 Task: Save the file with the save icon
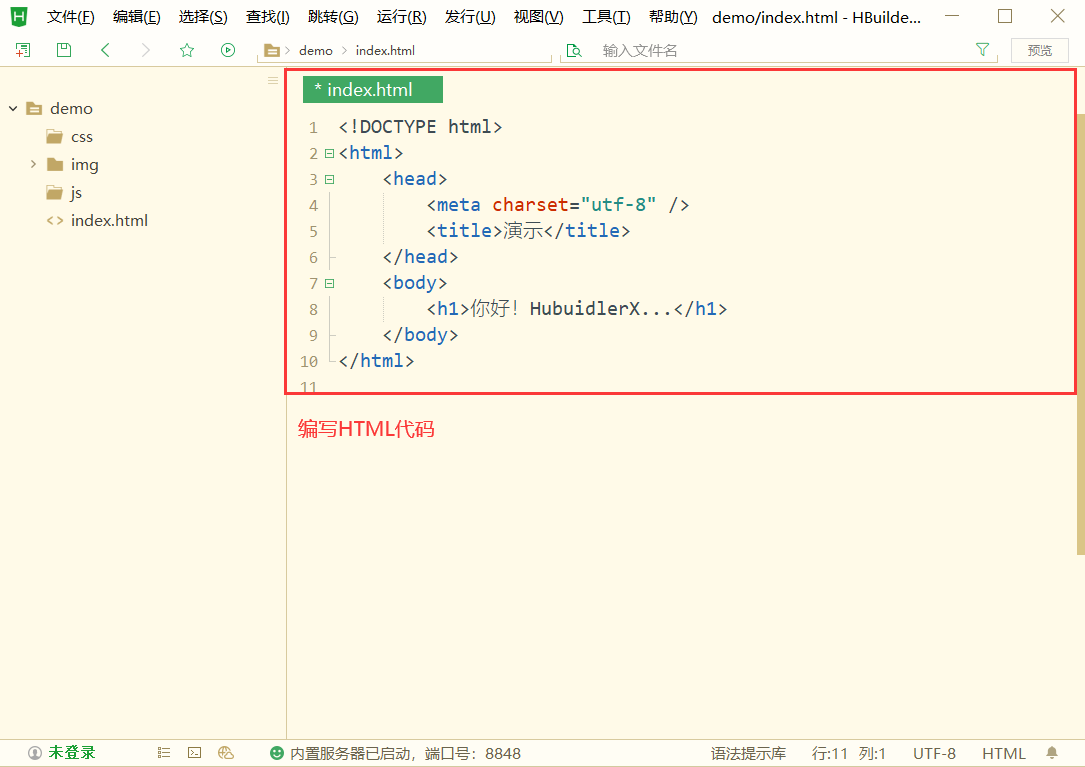(x=63, y=50)
